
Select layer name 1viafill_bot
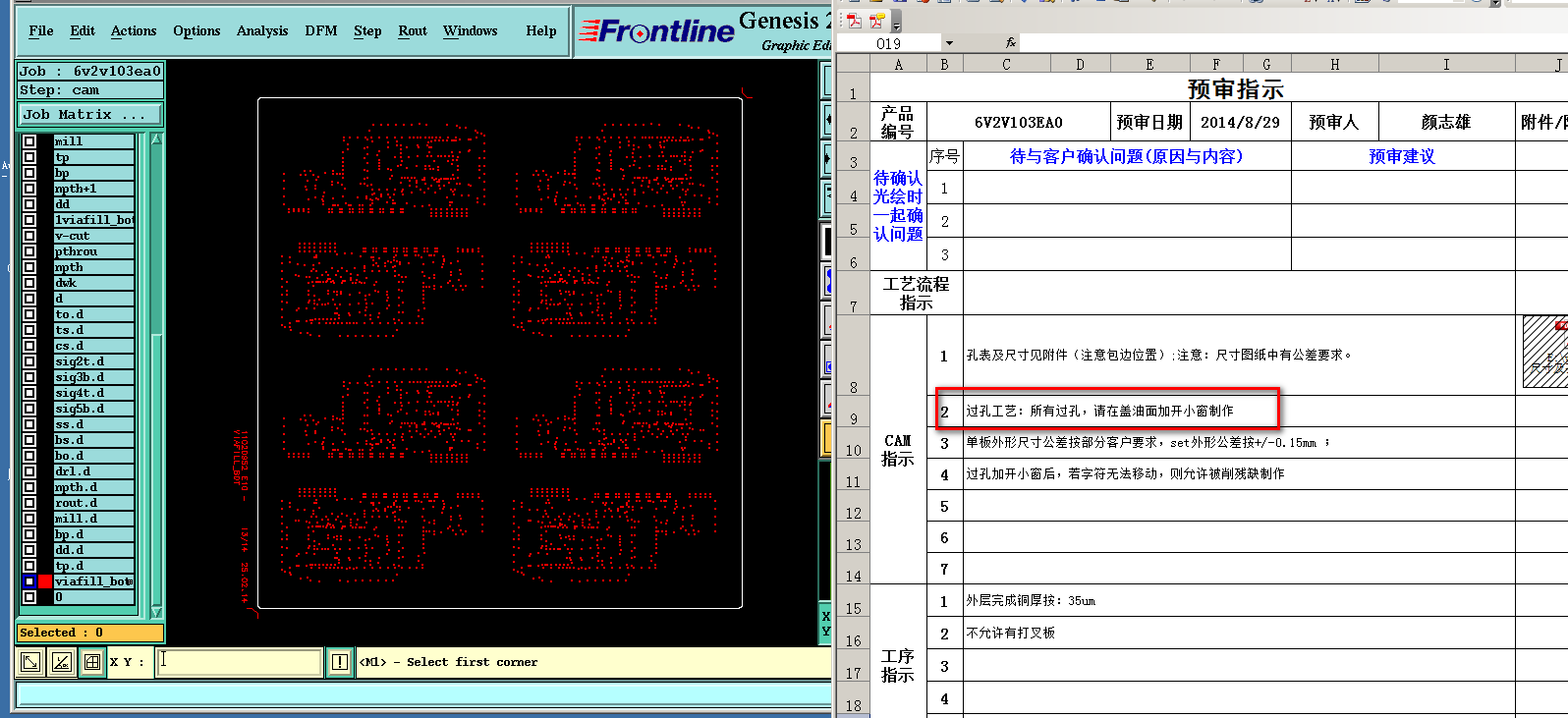click(94, 220)
